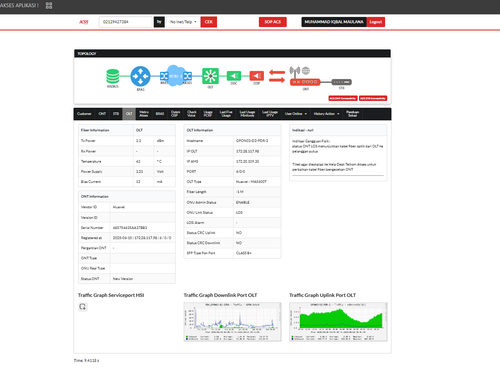Click the Rx Power row label
The width and height of the screenshot is (500, 370).
pyautogui.click(x=88, y=151)
